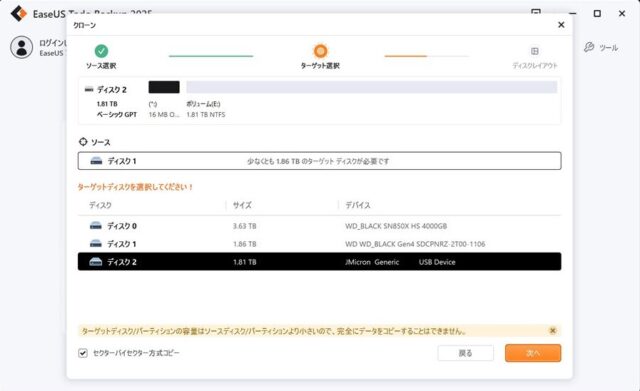Image resolution: width=640 pixels, height=391 pixels.
Task: Click the source crosshair icon
Action: coord(83,142)
